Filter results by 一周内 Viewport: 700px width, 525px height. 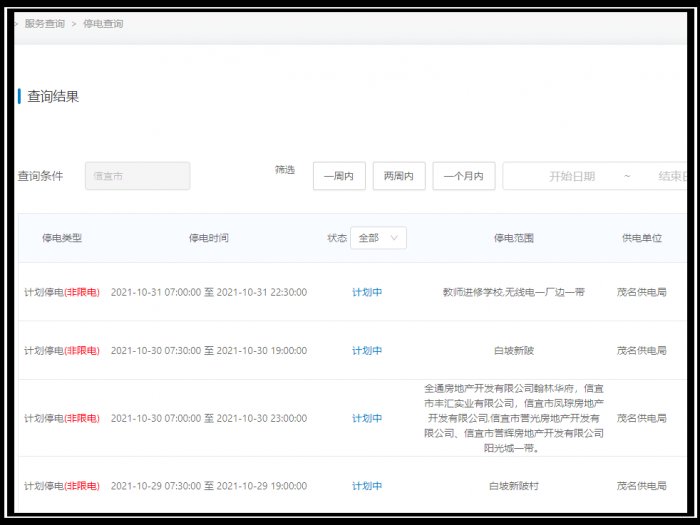click(339, 176)
